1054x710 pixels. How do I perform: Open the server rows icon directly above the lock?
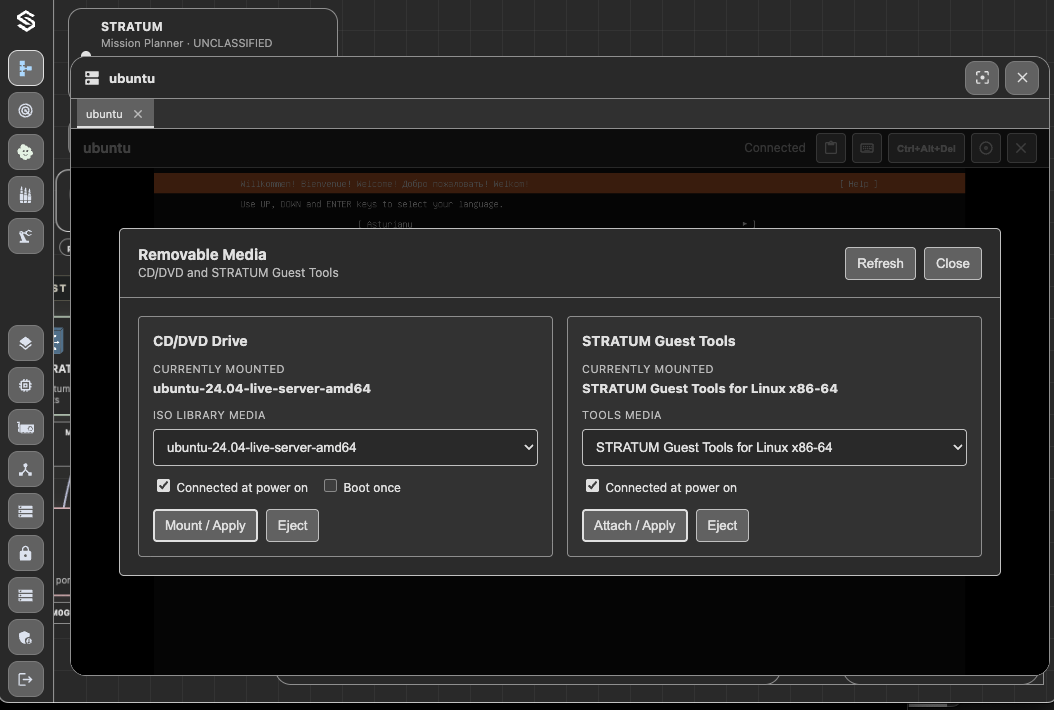click(26, 512)
